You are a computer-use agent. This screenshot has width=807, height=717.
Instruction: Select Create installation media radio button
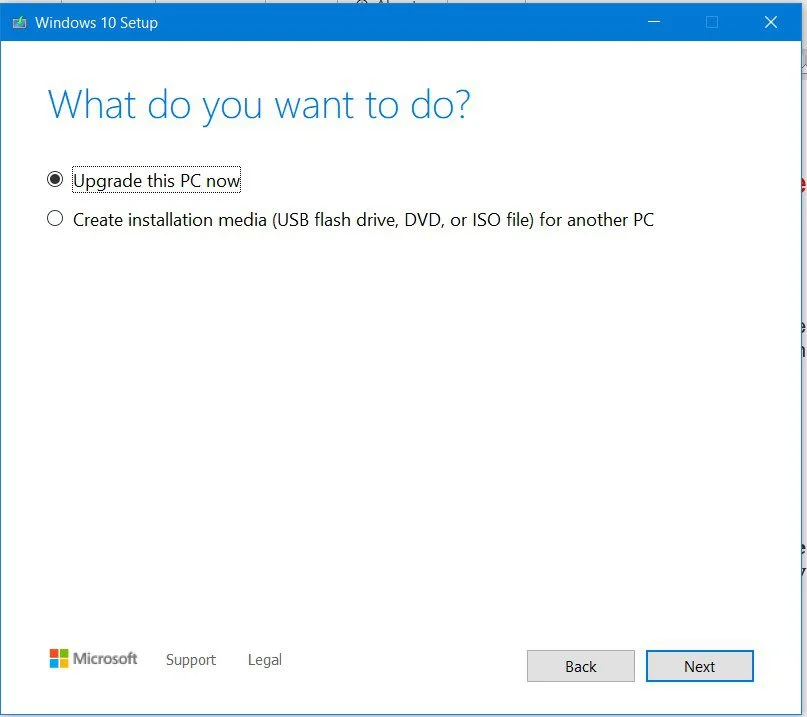click(55, 219)
